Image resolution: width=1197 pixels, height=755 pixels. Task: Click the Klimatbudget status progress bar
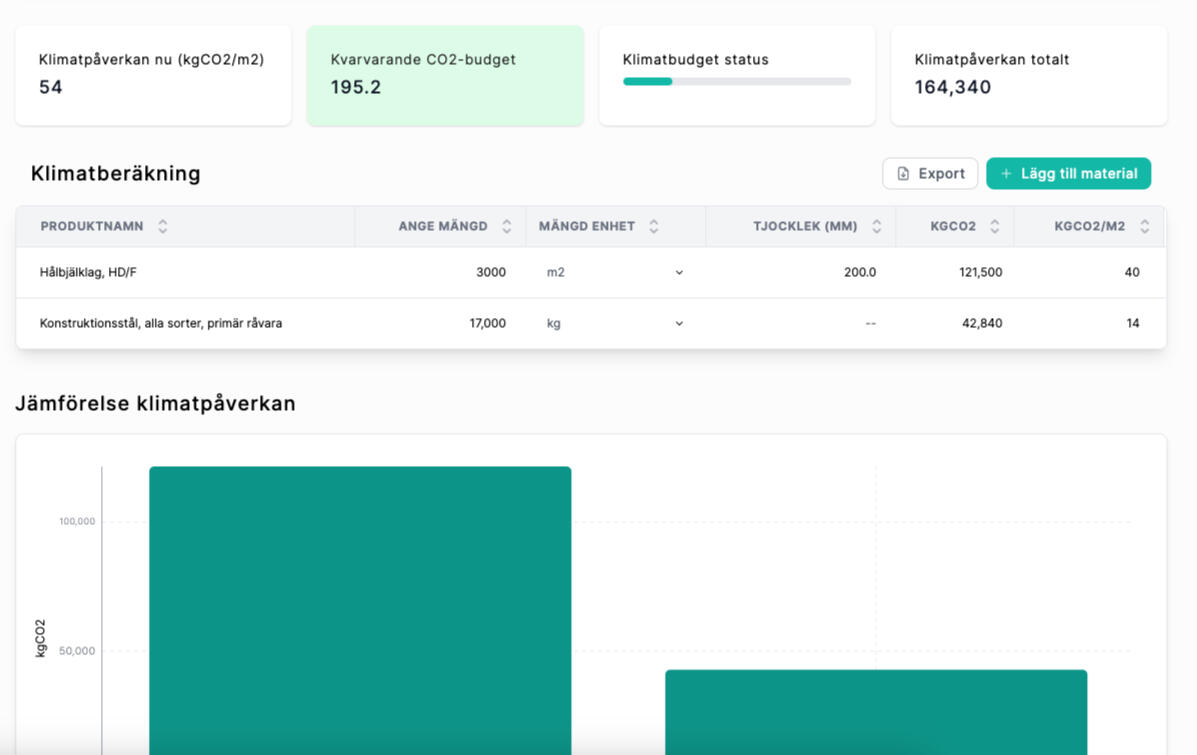[737, 82]
